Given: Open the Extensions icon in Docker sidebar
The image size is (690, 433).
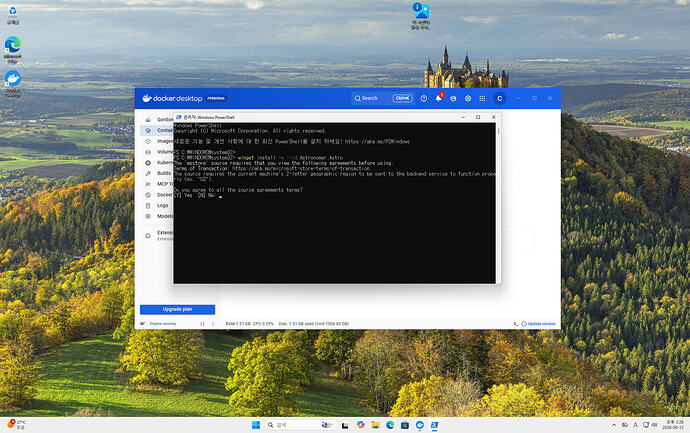Looking at the screenshot, I should point(148,235).
